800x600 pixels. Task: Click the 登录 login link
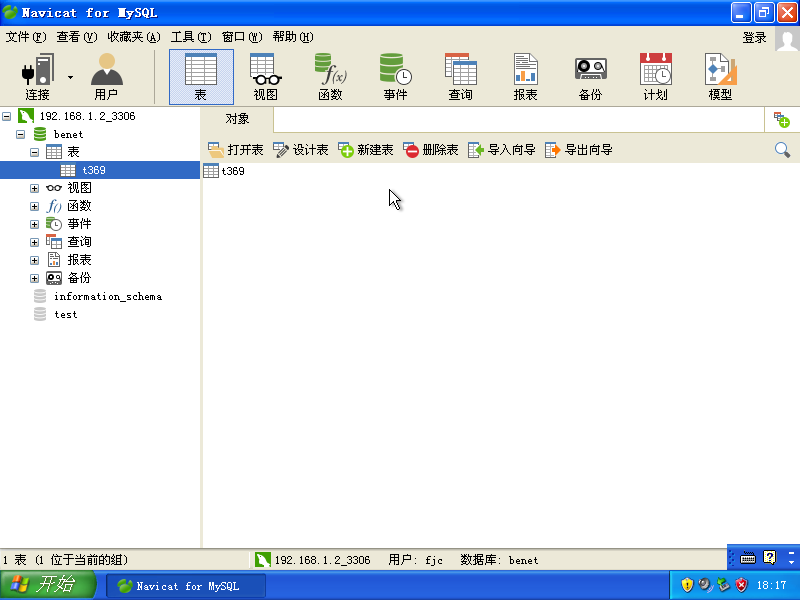click(x=755, y=37)
